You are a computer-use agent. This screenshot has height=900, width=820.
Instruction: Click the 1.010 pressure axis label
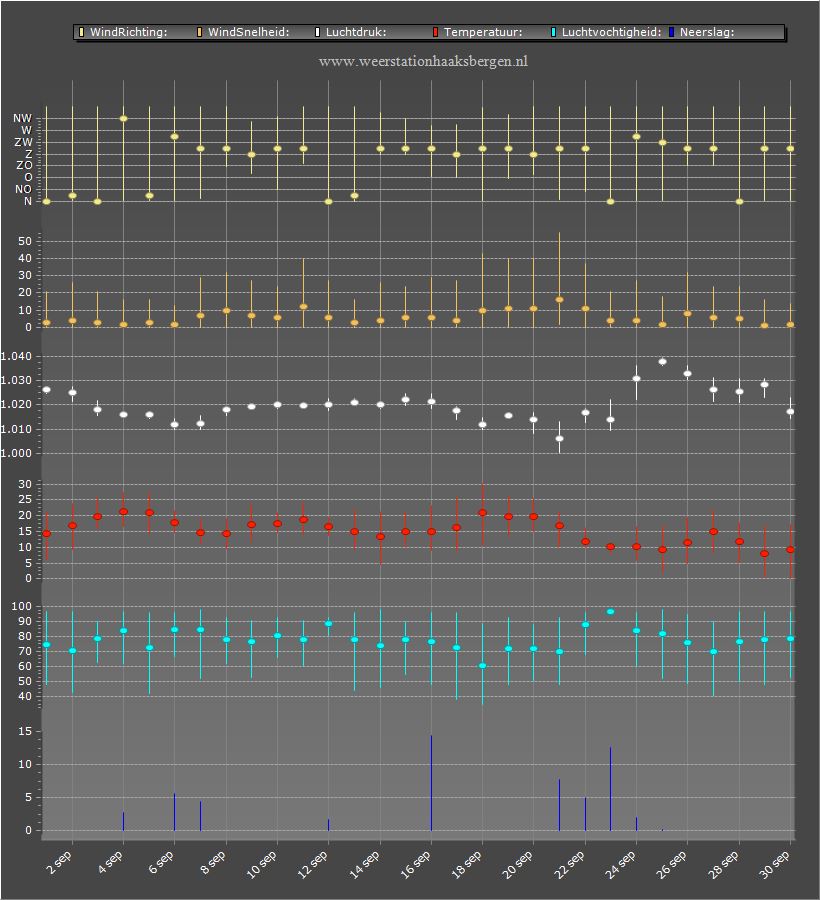16,429
